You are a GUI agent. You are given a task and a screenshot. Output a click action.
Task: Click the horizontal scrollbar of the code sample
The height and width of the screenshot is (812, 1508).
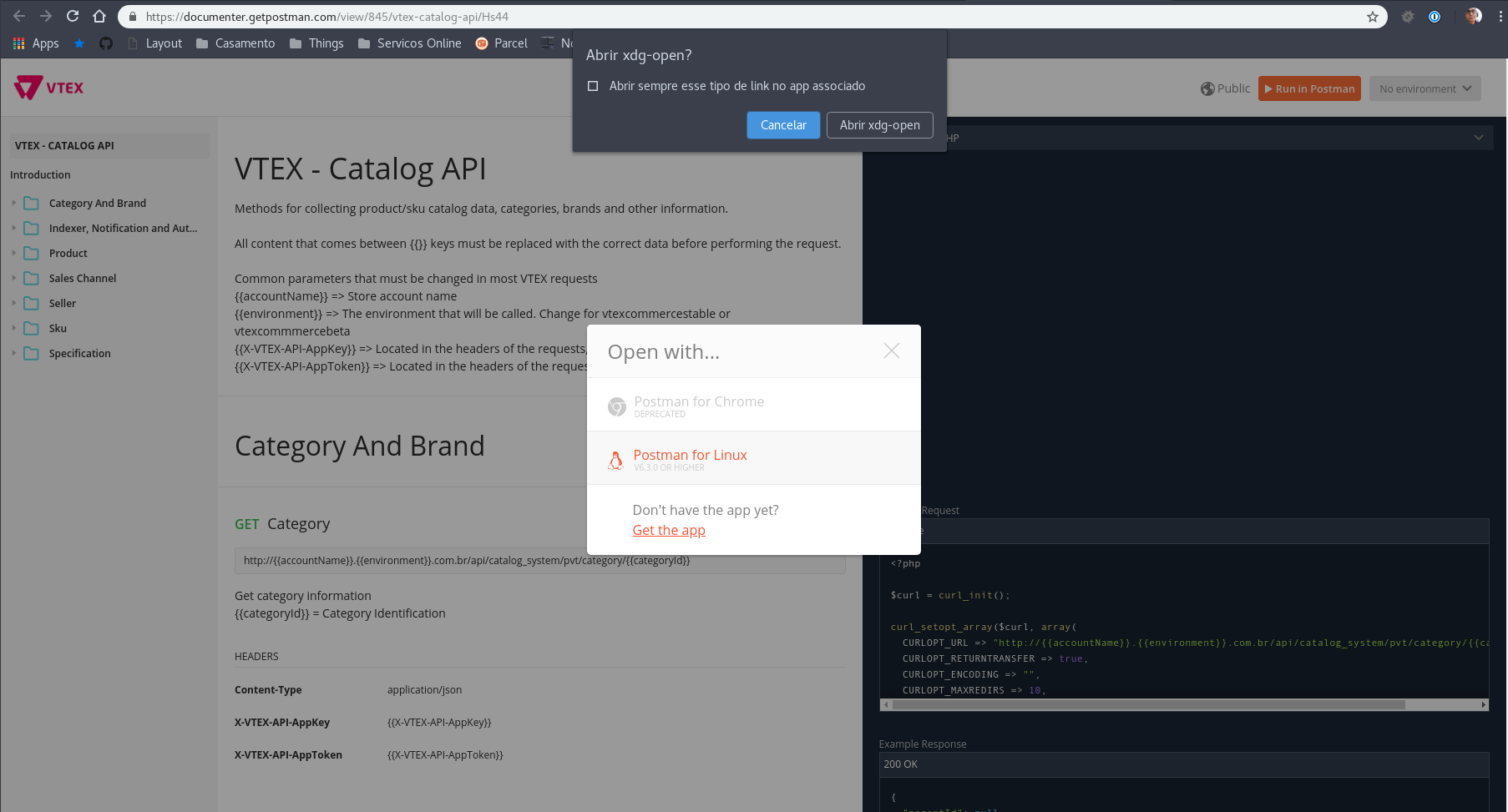pos(1149,705)
